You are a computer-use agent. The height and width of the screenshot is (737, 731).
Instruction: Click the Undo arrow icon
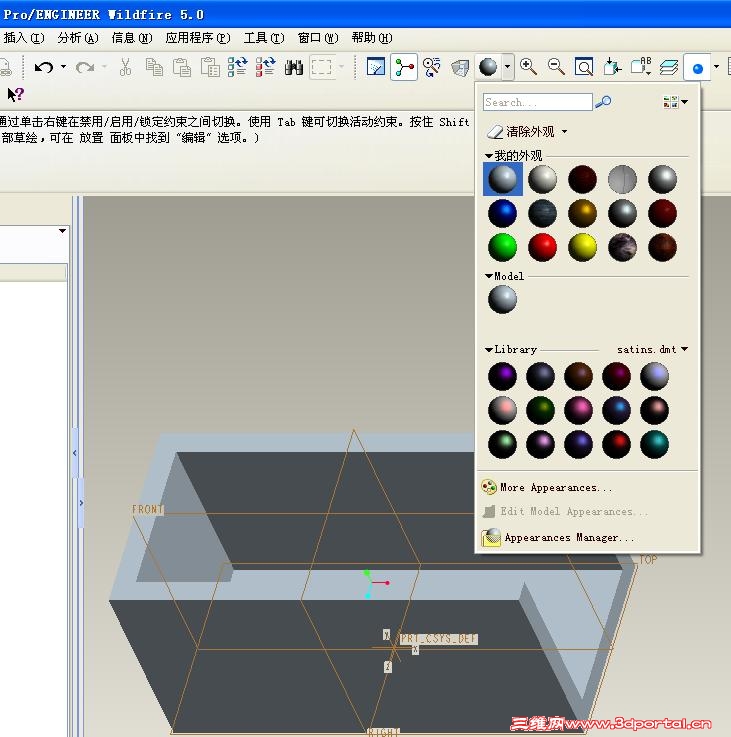point(44,67)
